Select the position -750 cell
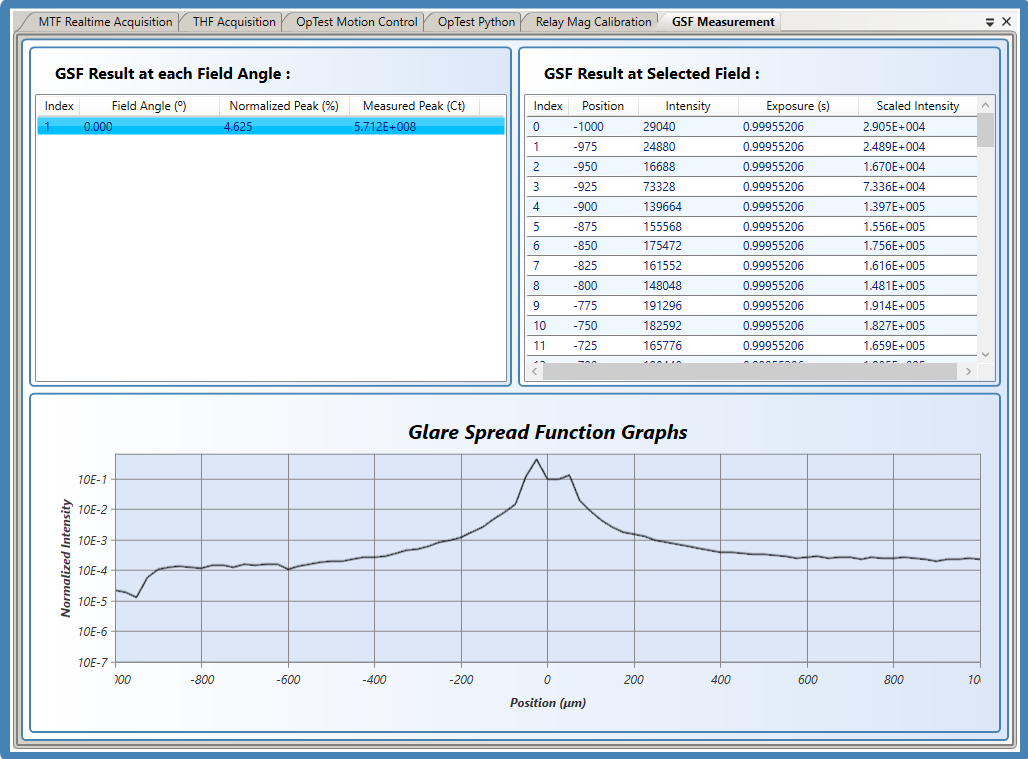This screenshot has height=759, width=1028. [x=585, y=326]
